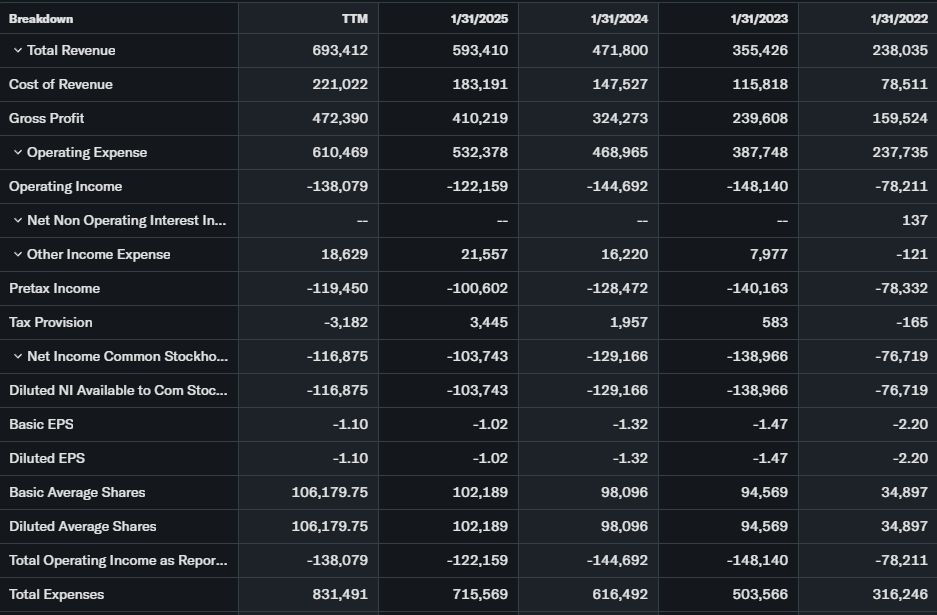Click the 1/31/2023 column header
The image size is (937, 615).
760,19
